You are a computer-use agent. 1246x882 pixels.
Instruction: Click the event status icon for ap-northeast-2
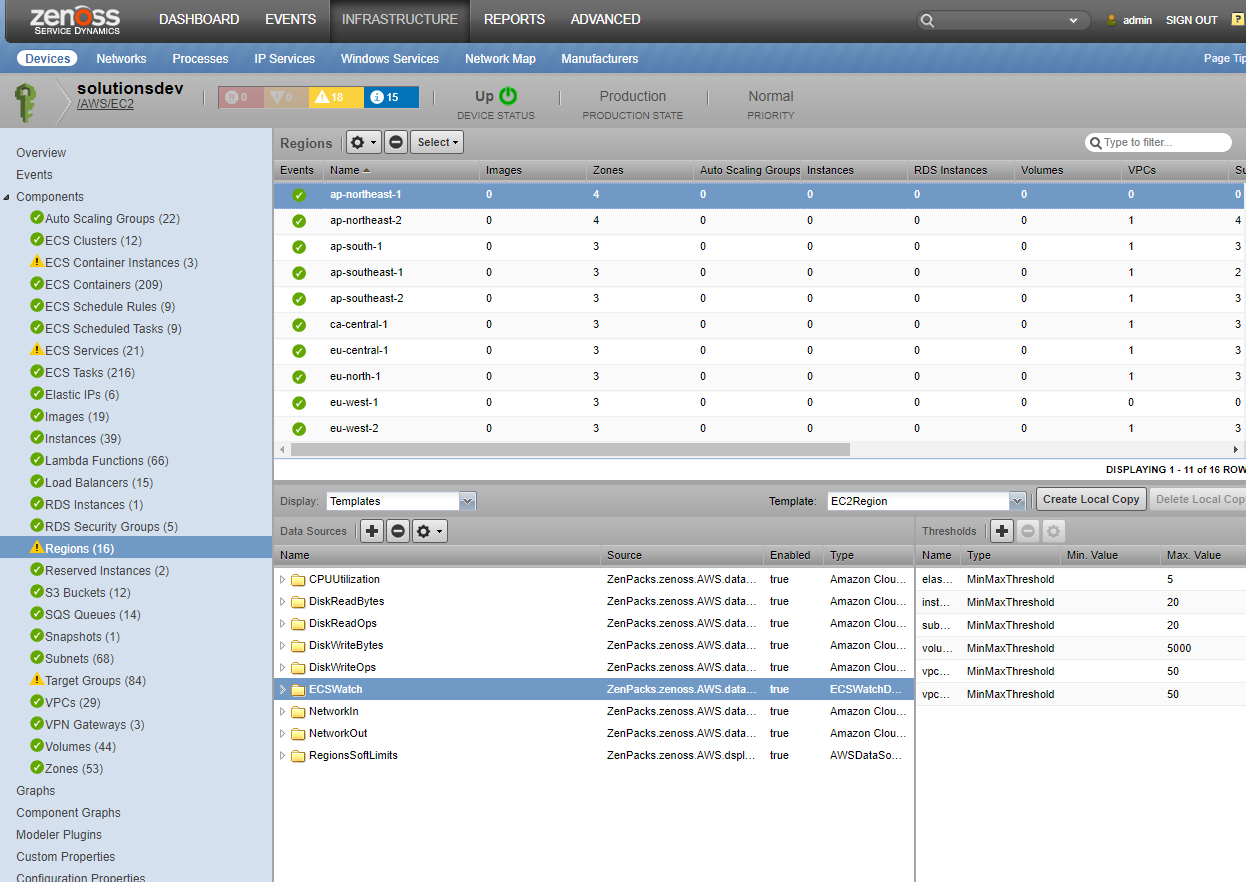point(299,221)
